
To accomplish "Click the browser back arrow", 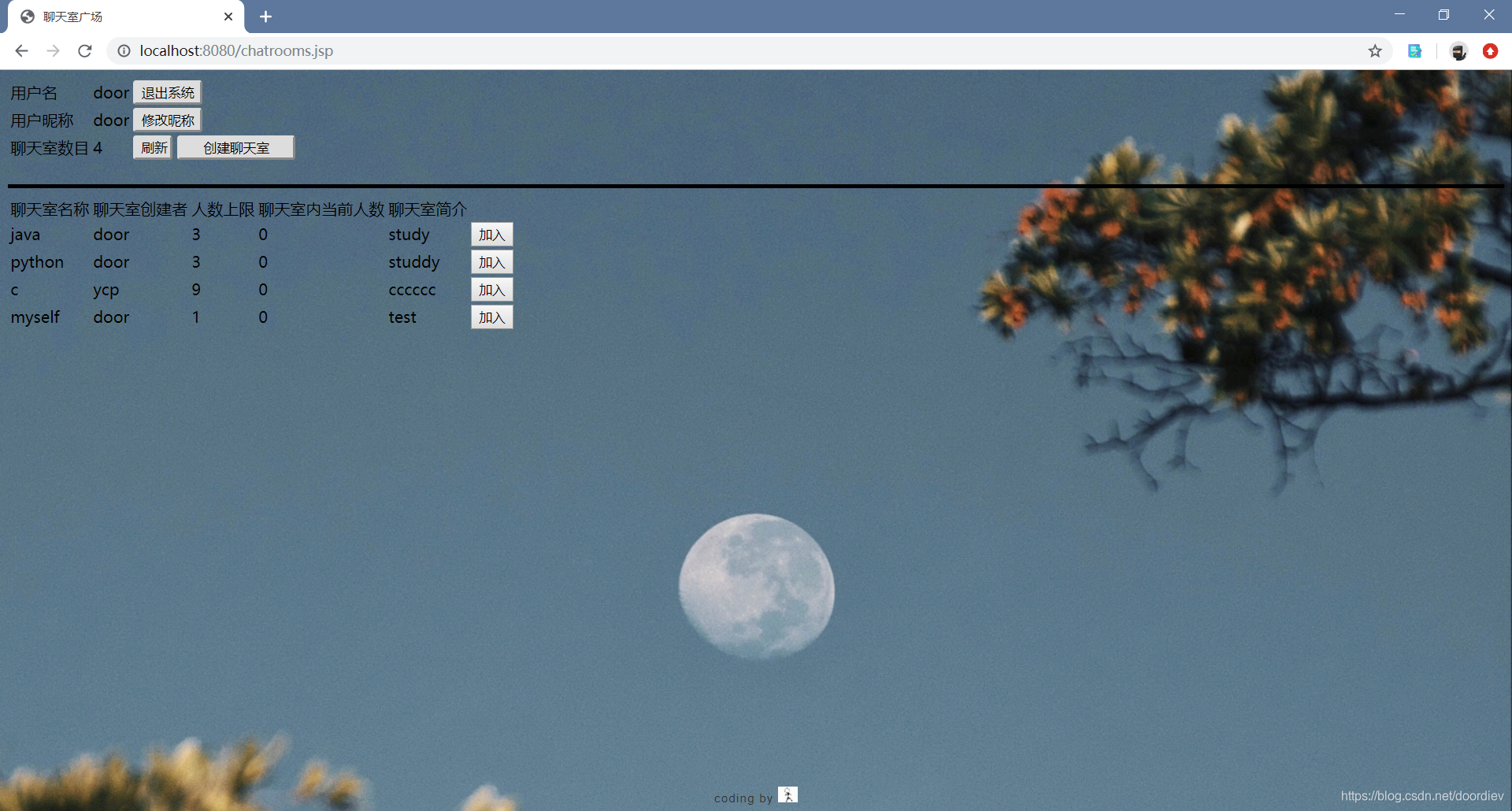I will click(21, 51).
